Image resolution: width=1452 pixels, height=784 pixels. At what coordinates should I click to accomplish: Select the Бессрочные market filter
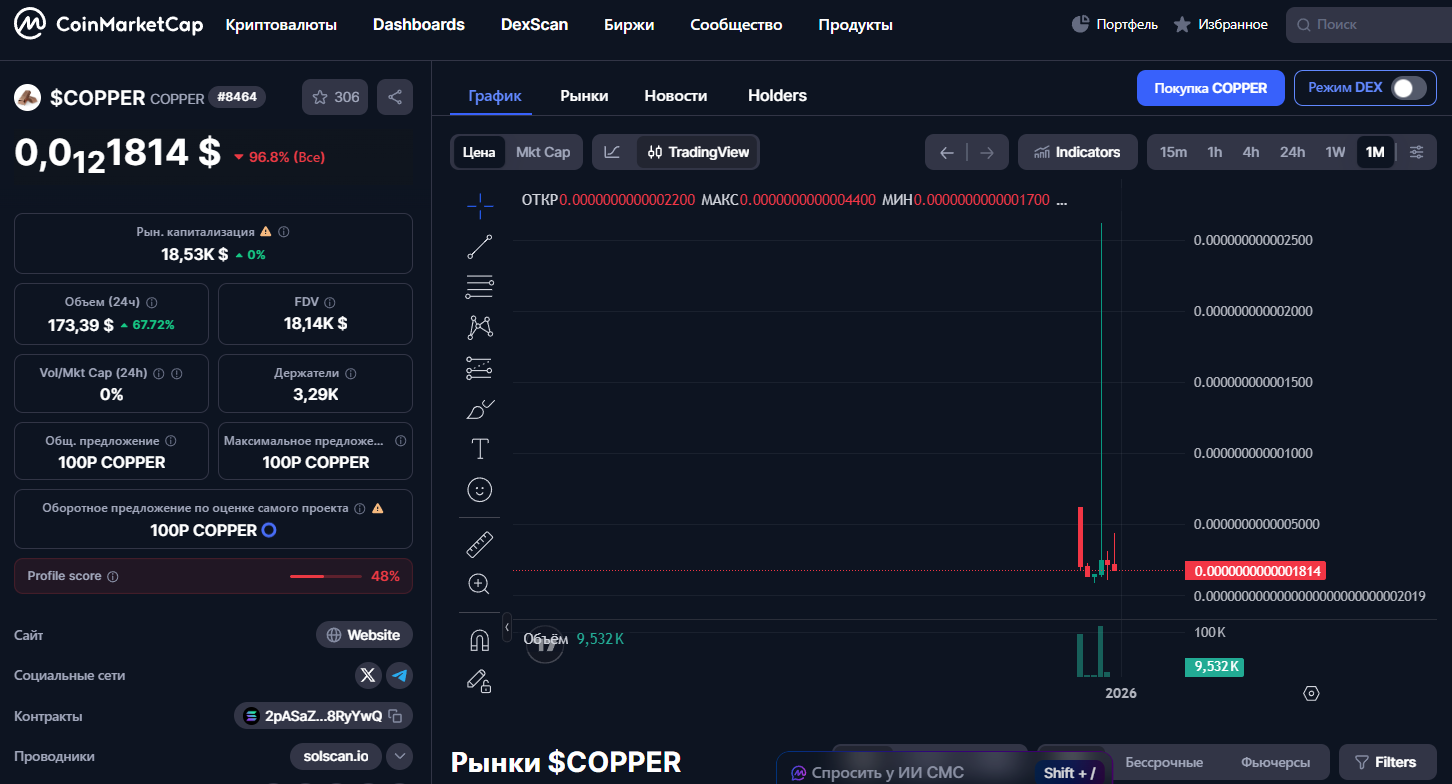click(x=1164, y=762)
